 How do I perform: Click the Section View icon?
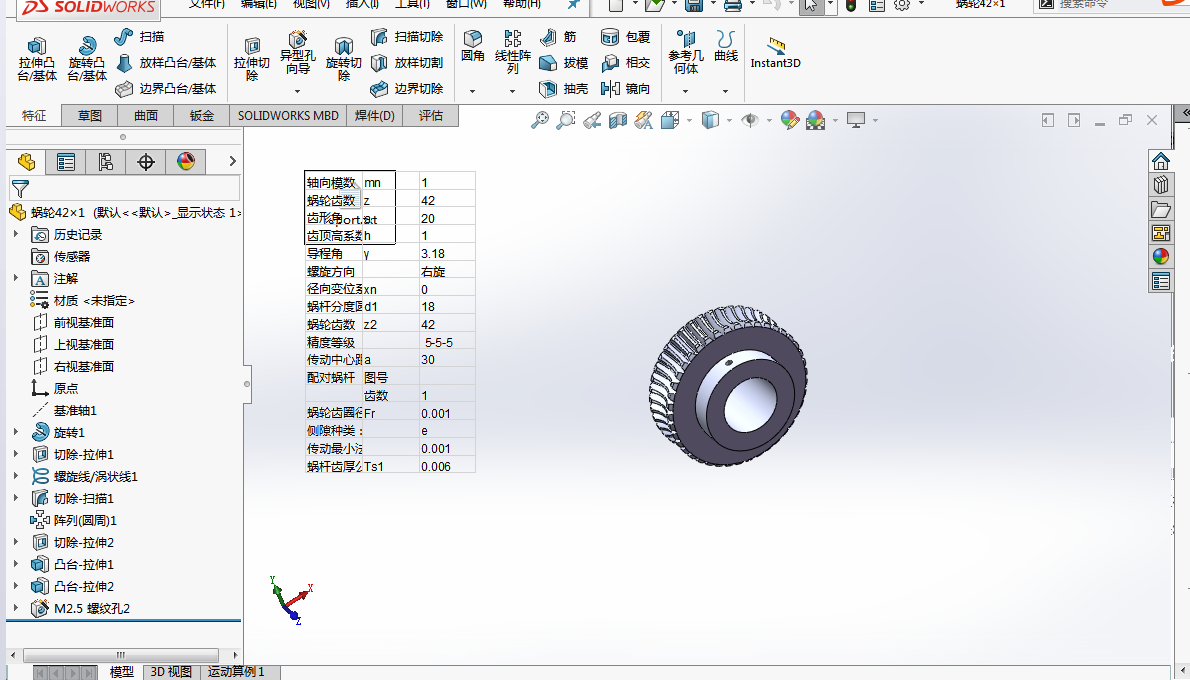pyautogui.click(x=618, y=120)
